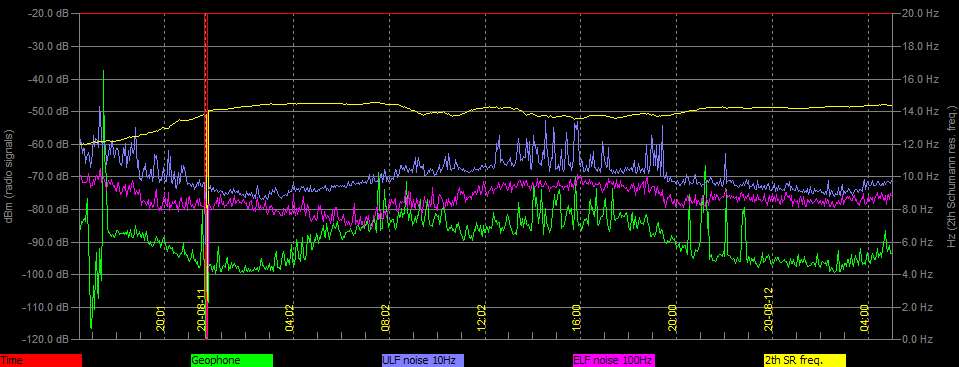This screenshot has height=367, width=959.
Task: Click the 20:00 time axis label
Action: pos(673,319)
